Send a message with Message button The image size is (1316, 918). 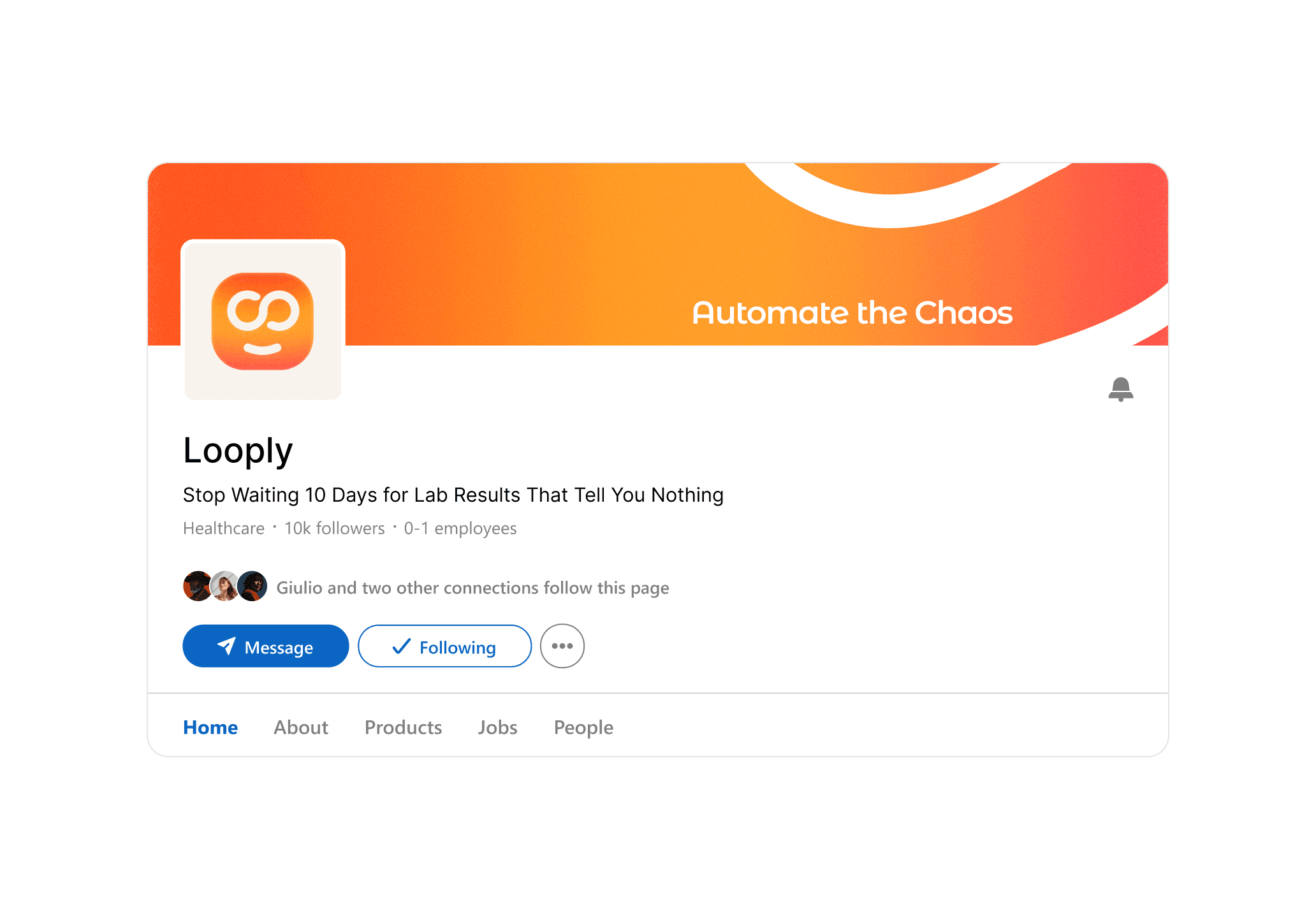pyautogui.click(x=265, y=646)
